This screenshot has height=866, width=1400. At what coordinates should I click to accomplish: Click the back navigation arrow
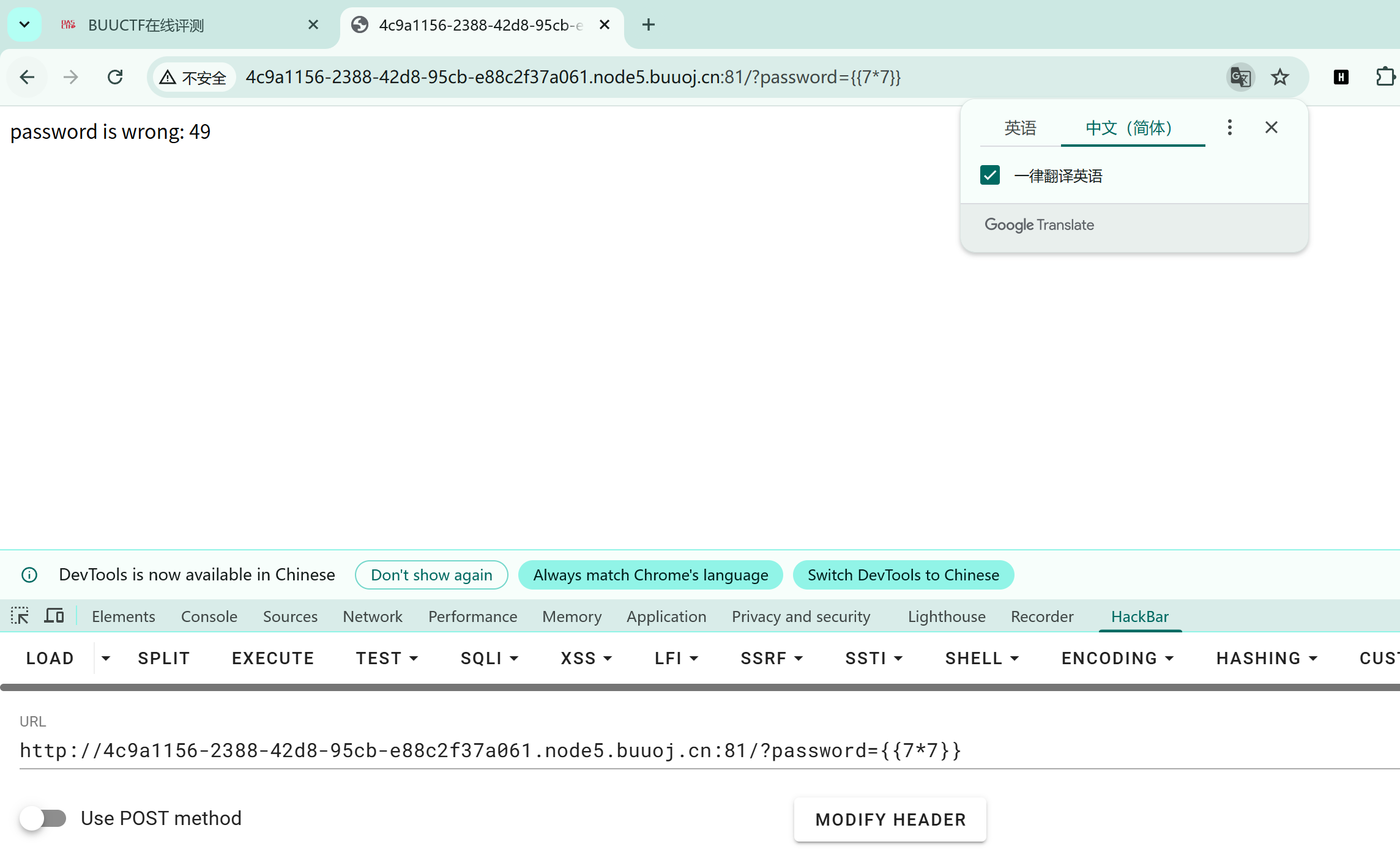pos(27,77)
